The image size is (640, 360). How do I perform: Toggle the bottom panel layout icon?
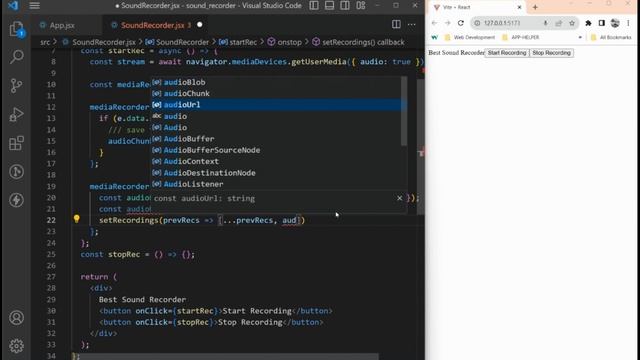pyautogui.click(x=329, y=5)
